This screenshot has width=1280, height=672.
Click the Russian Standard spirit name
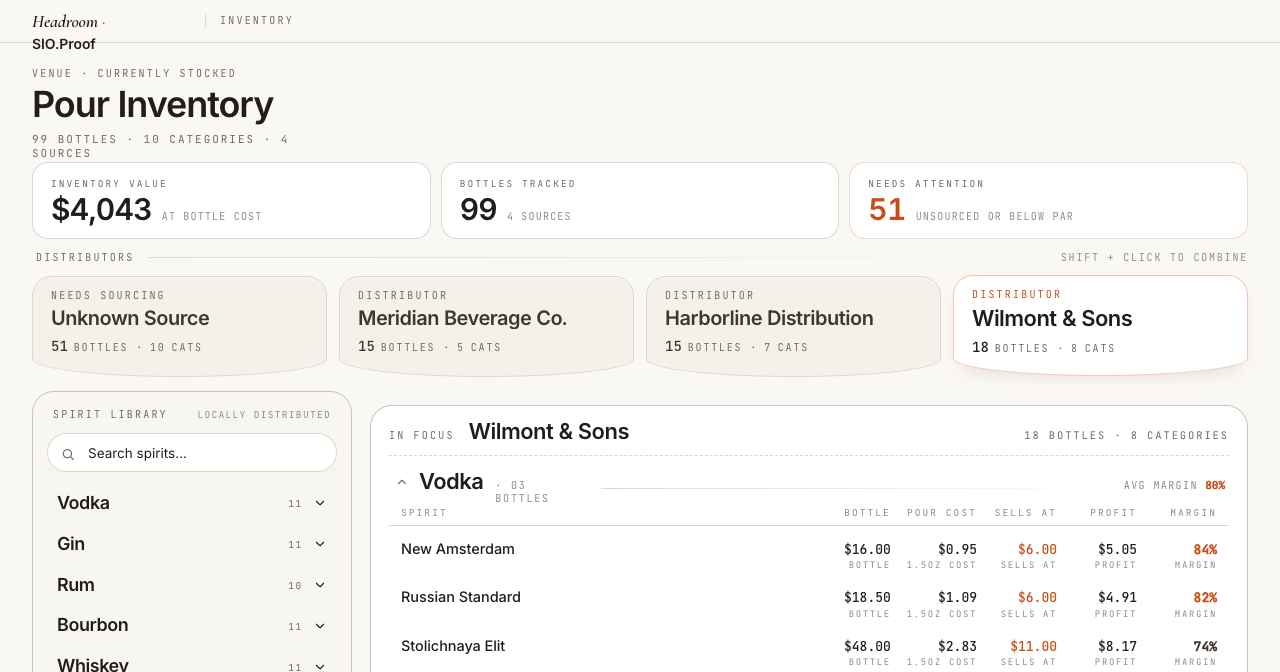[461, 597]
